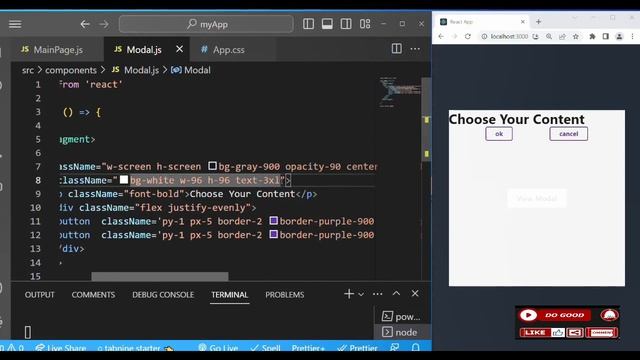
Task: Open editor more actions menu
Action: point(415,49)
